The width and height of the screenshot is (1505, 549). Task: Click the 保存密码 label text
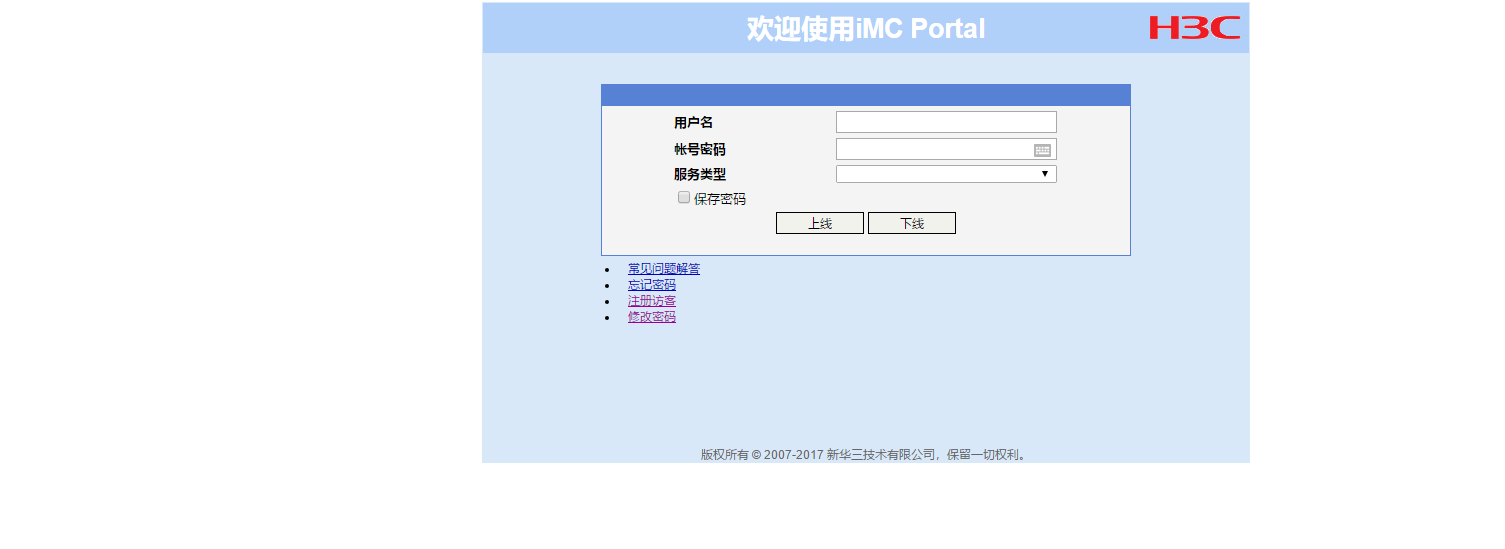[x=720, y=199]
